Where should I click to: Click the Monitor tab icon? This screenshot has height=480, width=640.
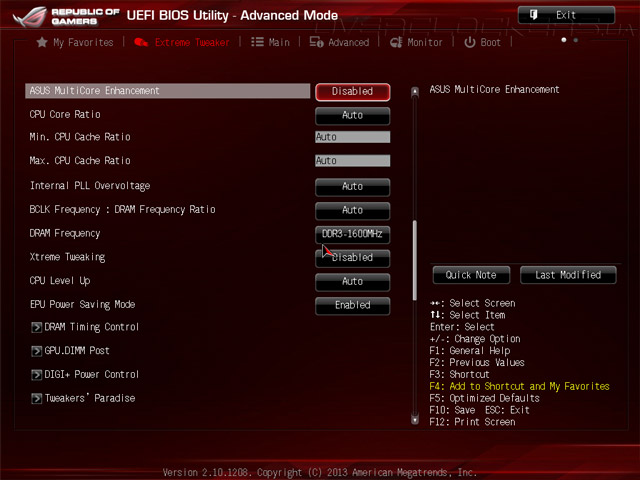(x=396, y=42)
